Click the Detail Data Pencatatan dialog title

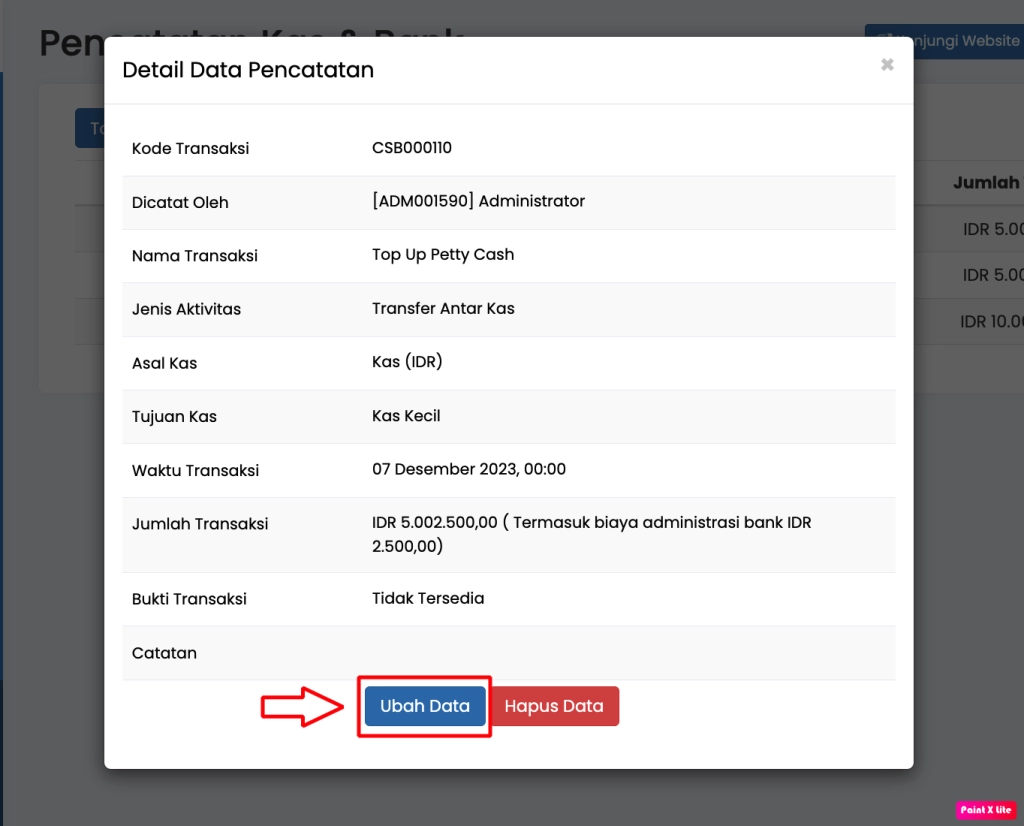pos(248,70)
